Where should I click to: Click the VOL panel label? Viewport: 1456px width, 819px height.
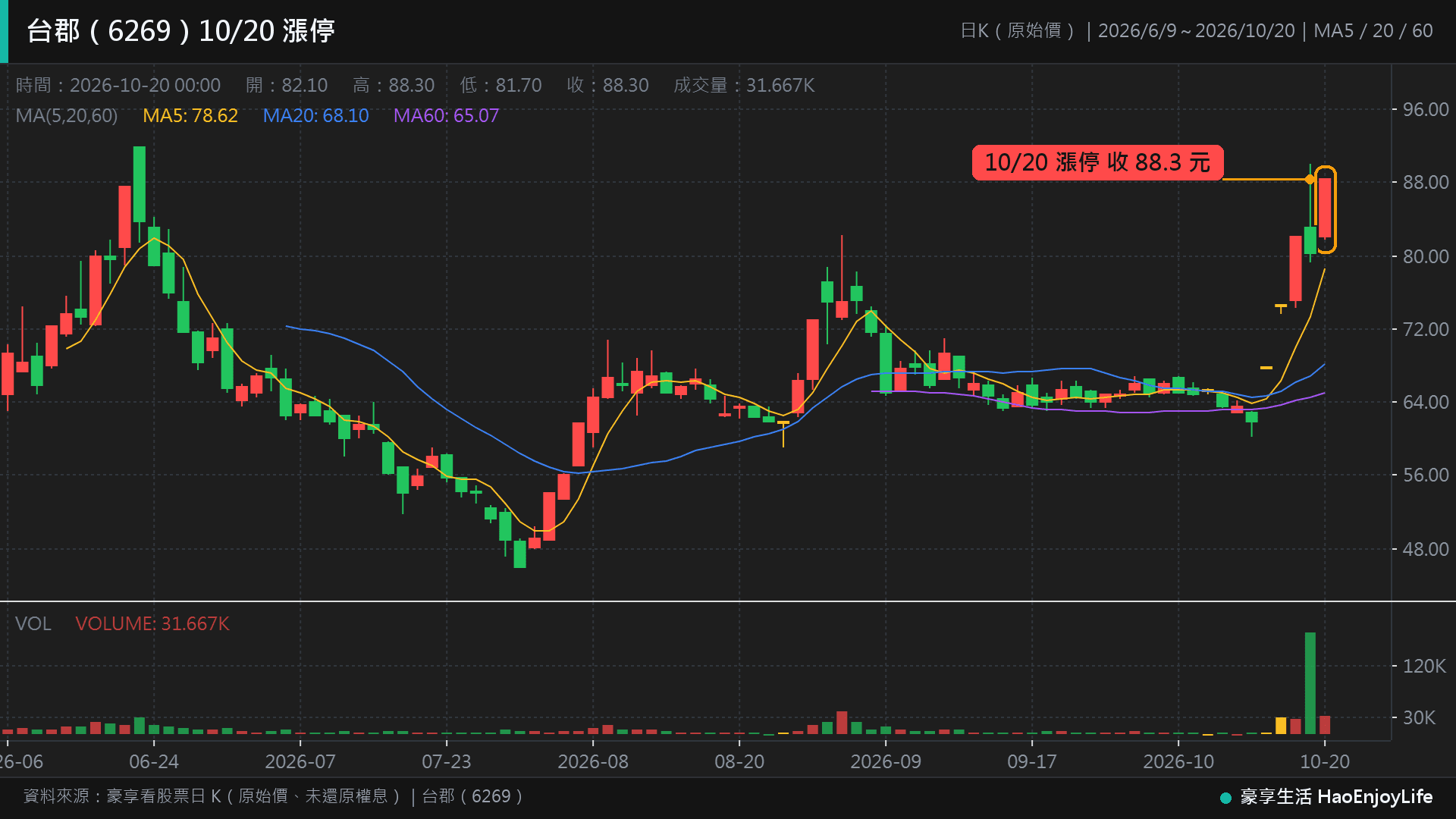pos(33,623)
